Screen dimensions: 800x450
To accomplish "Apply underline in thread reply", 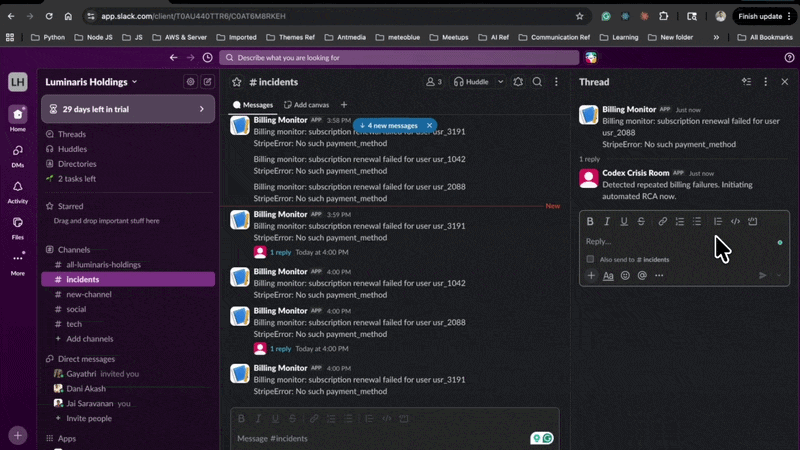I will click(624, 221).
